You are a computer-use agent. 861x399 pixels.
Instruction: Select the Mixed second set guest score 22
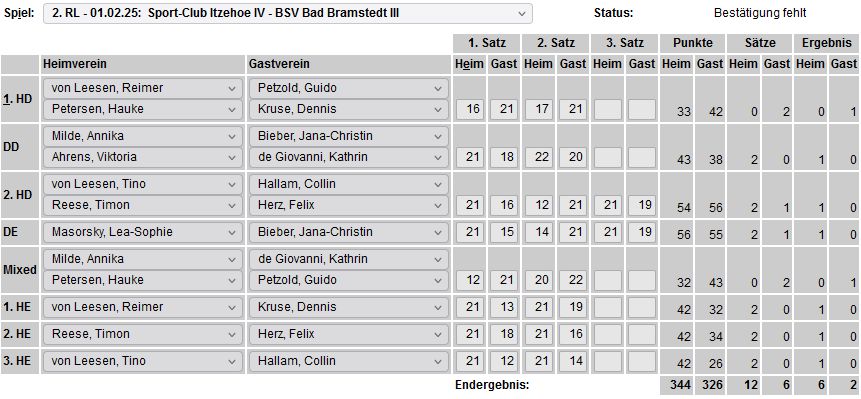573,280
